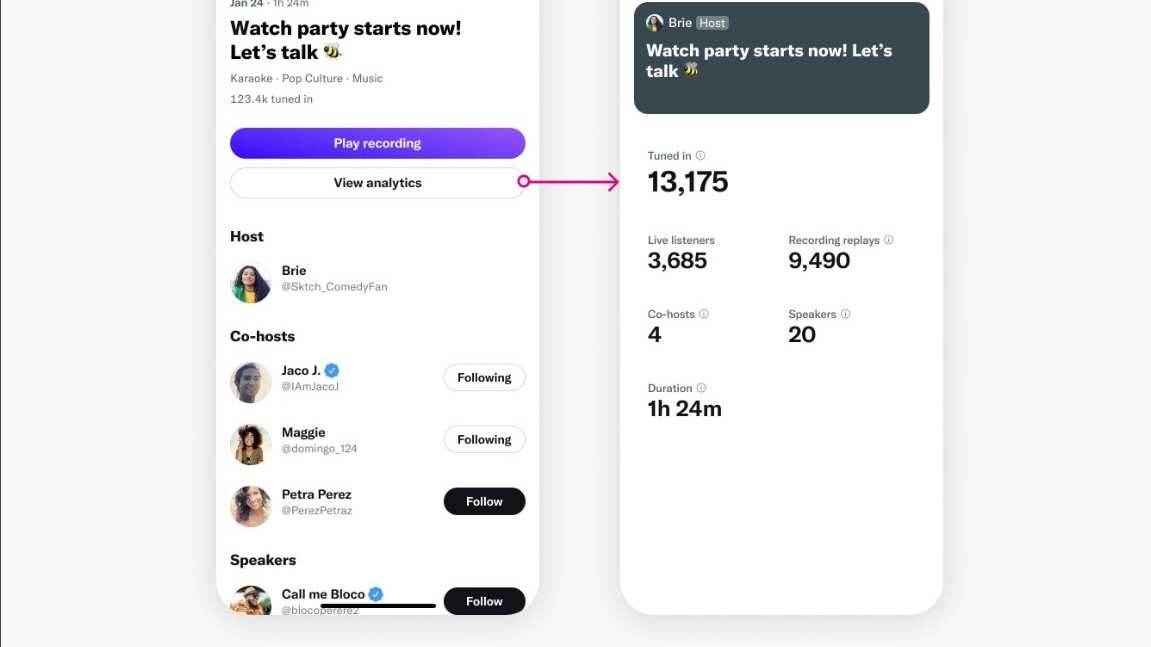The image size is (1151, 647).
Task: Toggle Following for Maggie
Action: 484,440
